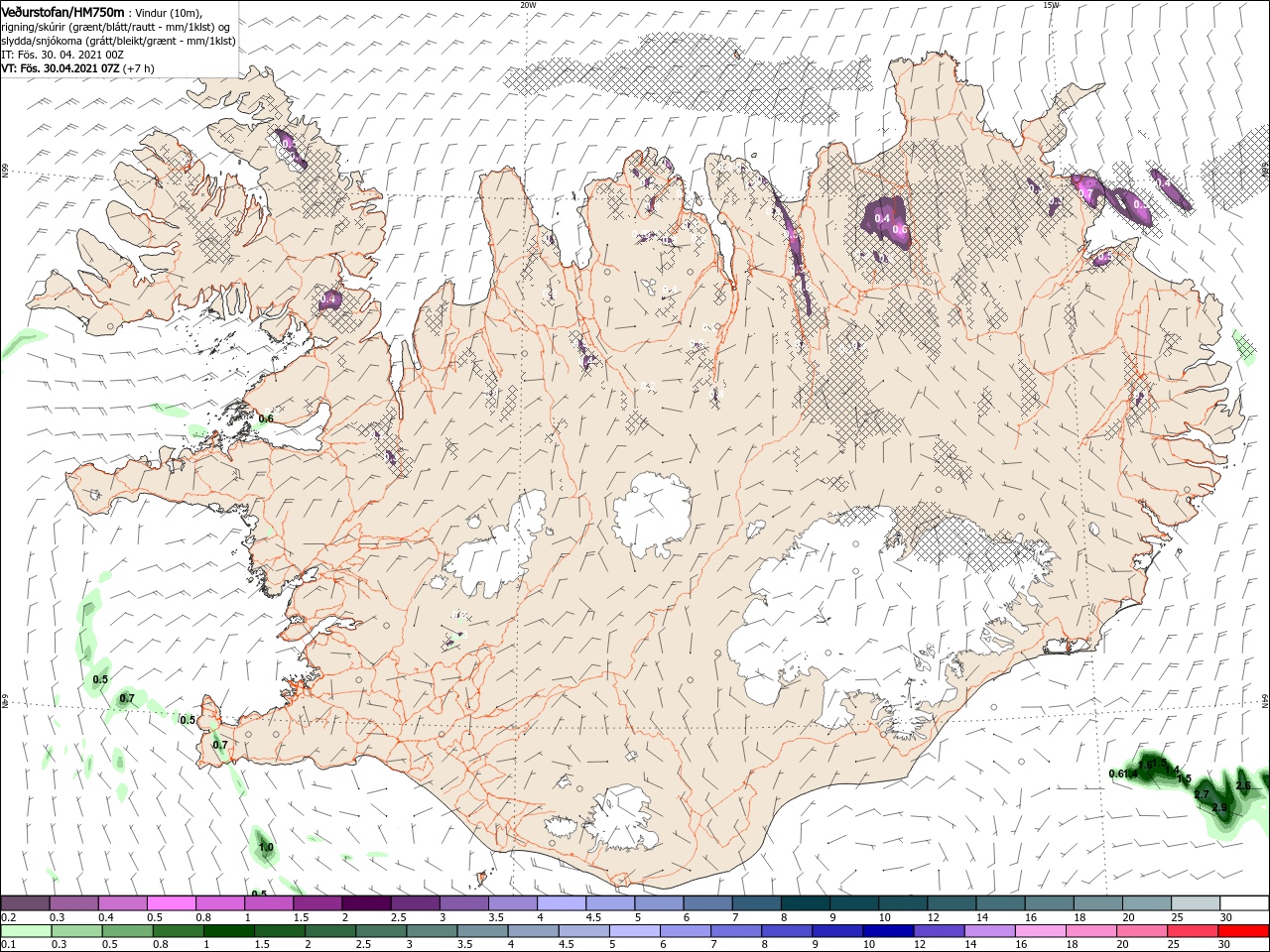The image size is (1270, 952).
Task: Select the white top-row swatch labeled 30
Action: click(x=1243, y=903)
